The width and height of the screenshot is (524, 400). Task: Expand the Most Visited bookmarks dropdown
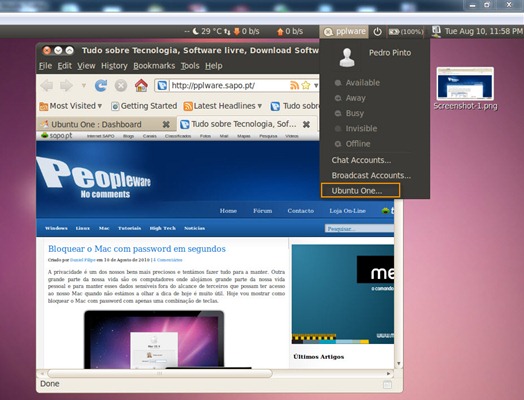(100, 106)
